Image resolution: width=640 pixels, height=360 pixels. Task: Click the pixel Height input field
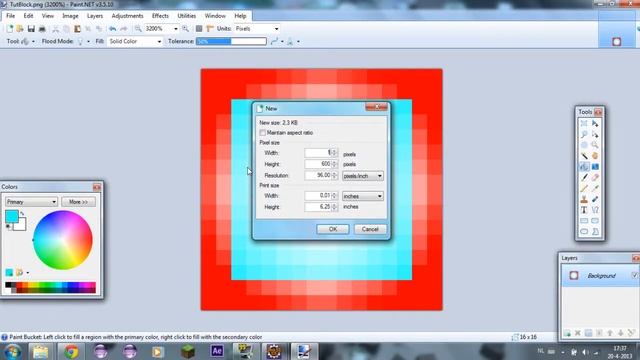318,164
